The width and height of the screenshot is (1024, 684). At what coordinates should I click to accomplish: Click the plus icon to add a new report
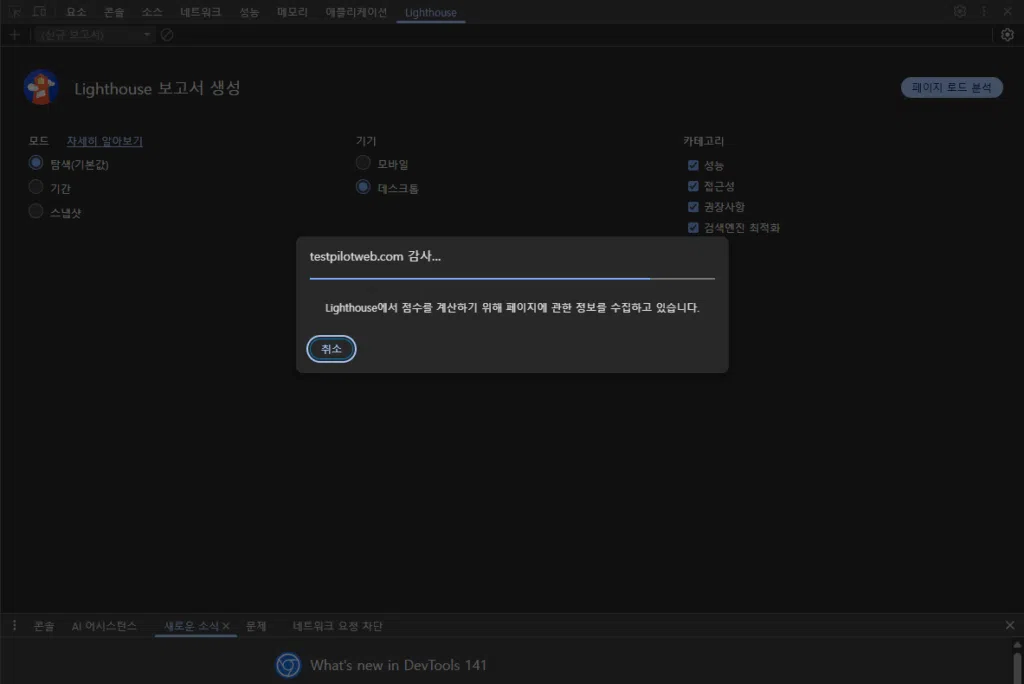(14, 34)
